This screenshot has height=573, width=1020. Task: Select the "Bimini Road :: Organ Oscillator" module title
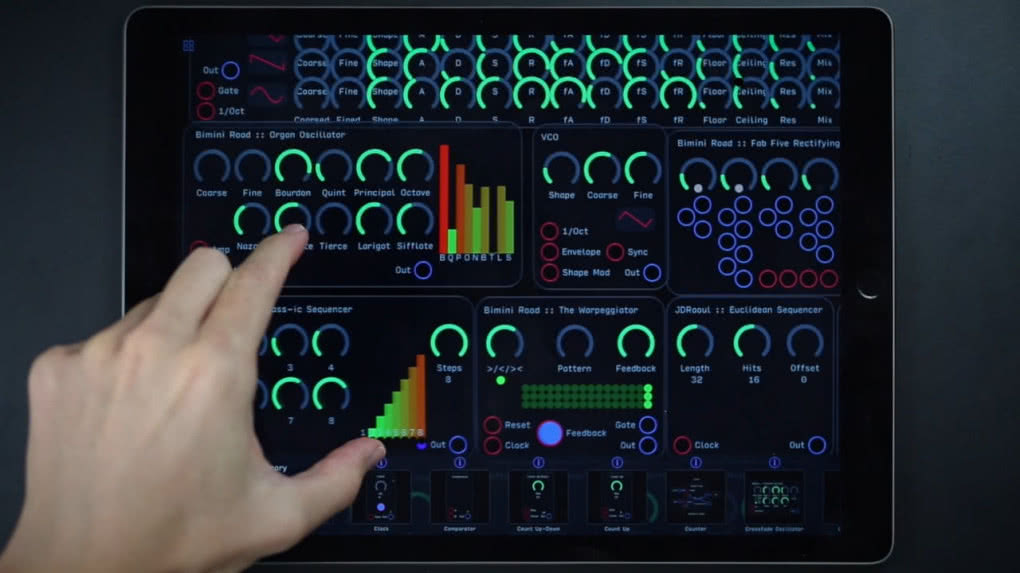[270, 135]
